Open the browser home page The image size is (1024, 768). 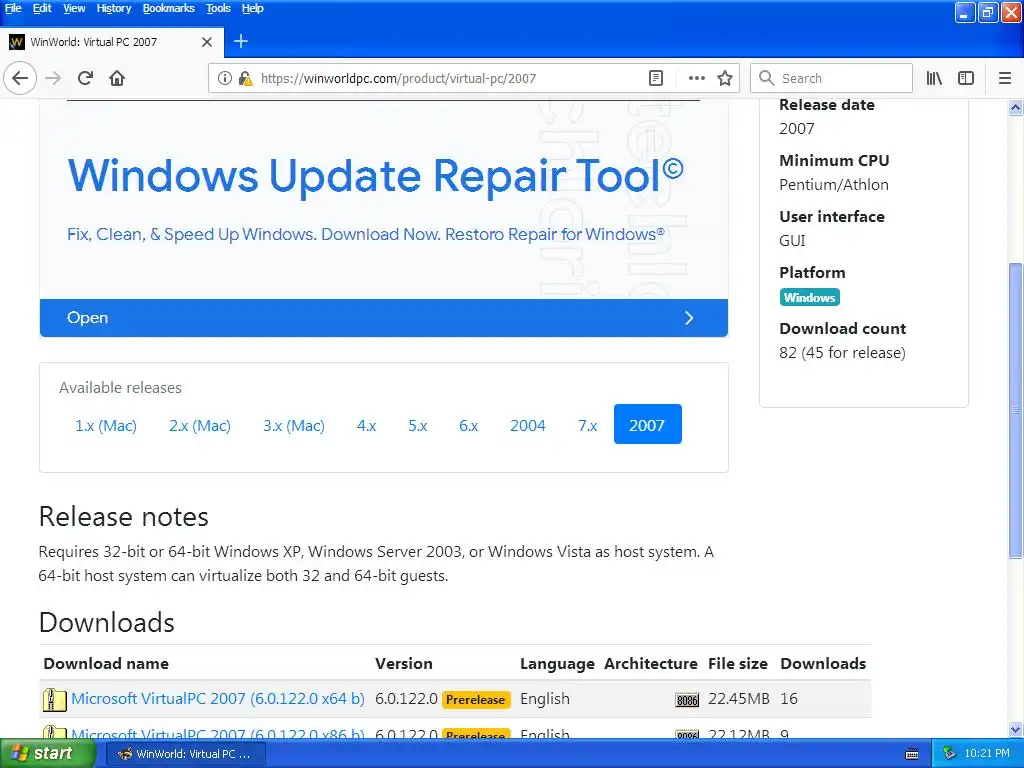[117, 78]
